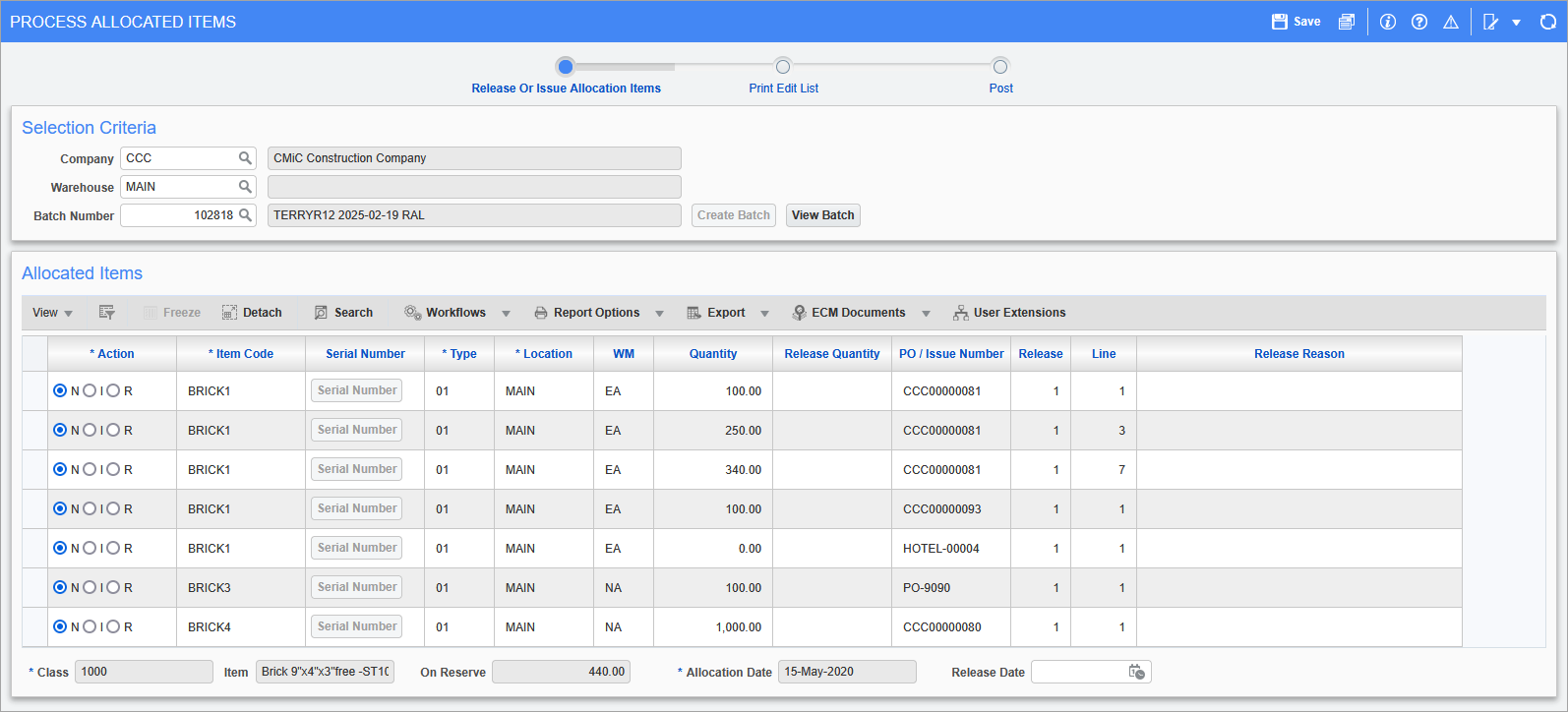Click Serial Number button for CCC00000093 row
Image resolution: width=1568 pixels, height=712 pixels.
pyautogui.click(x=357, y=508)
